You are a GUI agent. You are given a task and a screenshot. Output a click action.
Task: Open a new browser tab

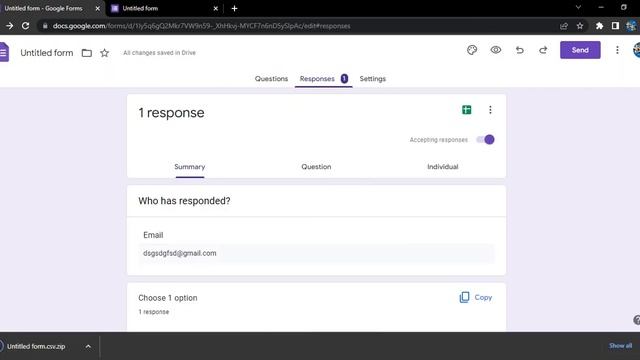pyautogui.click(x=234, y=8)
